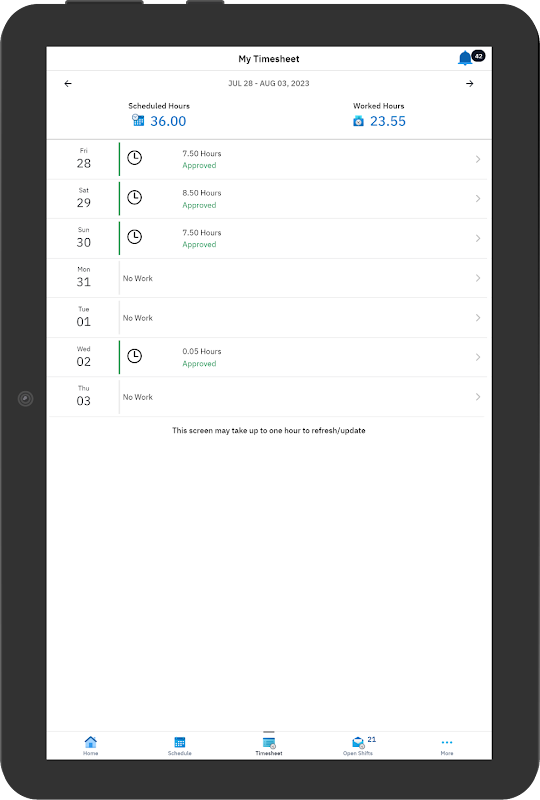Expand Wed 02 entry chevron
Screen dimensions: 540x800
[x=478, y=357]
